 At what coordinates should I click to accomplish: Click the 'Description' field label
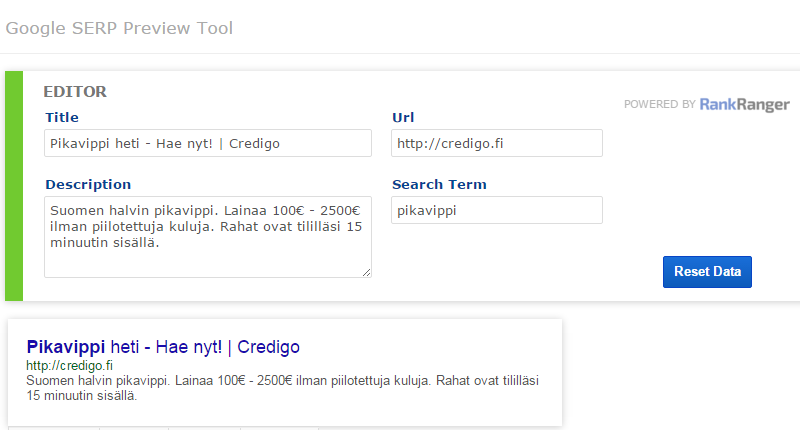tap(88, 185)
